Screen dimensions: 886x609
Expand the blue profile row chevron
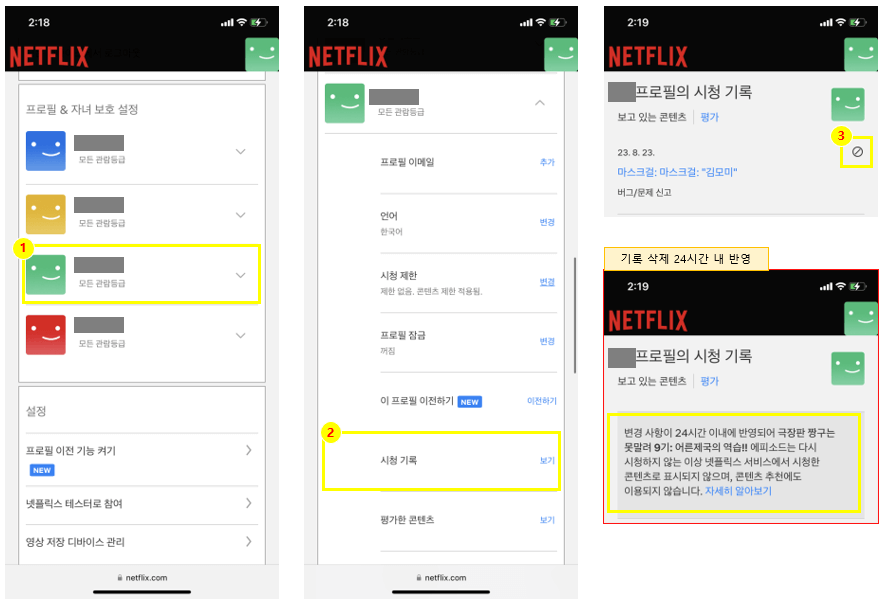tap(241, 151)
